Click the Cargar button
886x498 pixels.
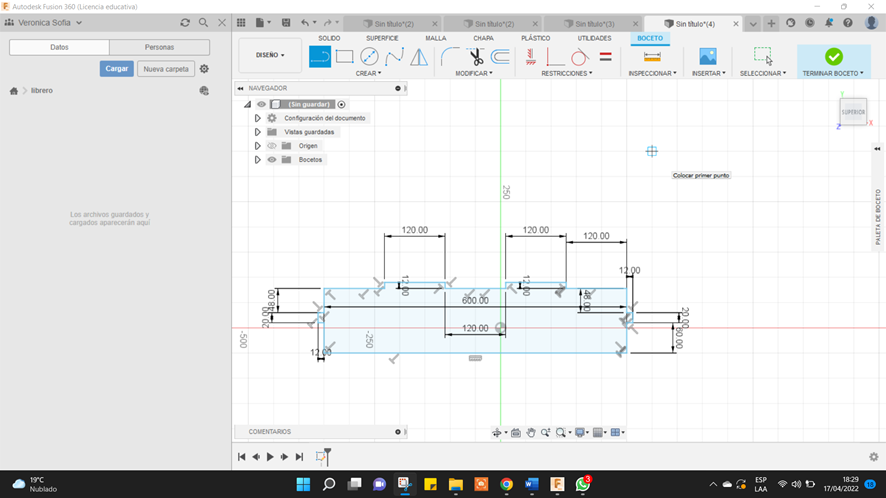pos(116,68)
